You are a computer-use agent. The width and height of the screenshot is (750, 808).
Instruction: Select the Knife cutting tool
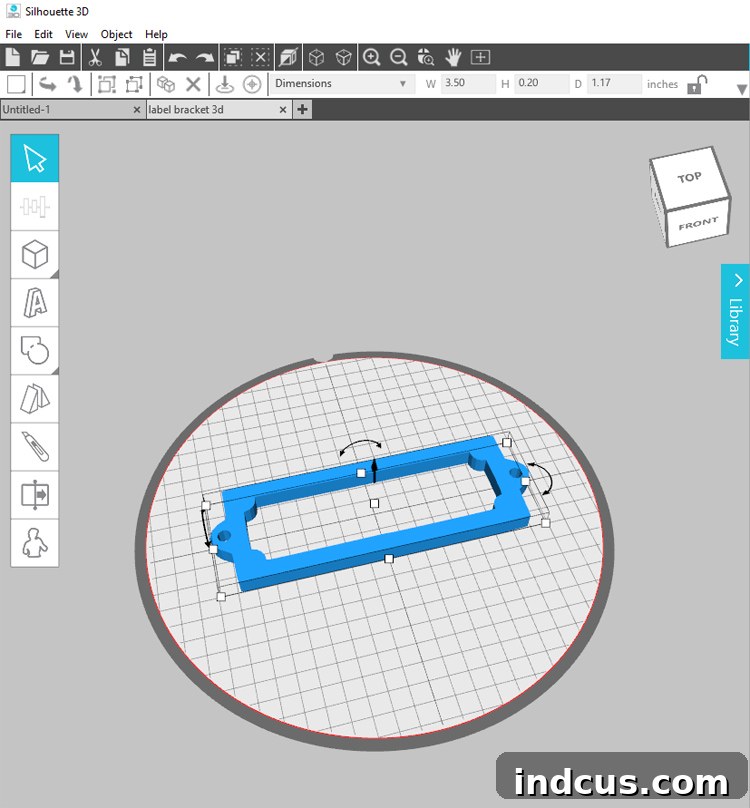35,447
